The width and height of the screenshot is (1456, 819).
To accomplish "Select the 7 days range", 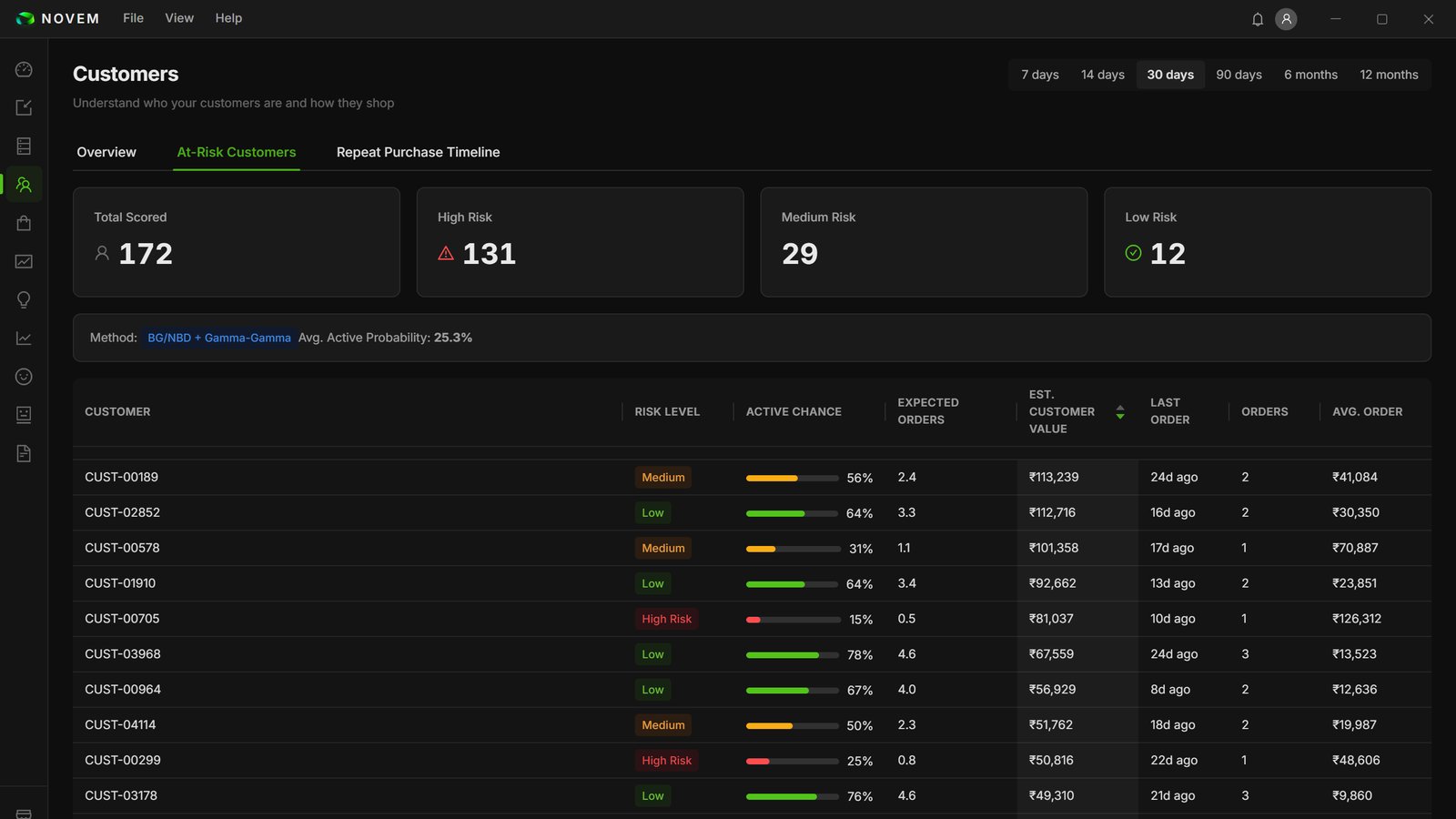I will 1039,75.
